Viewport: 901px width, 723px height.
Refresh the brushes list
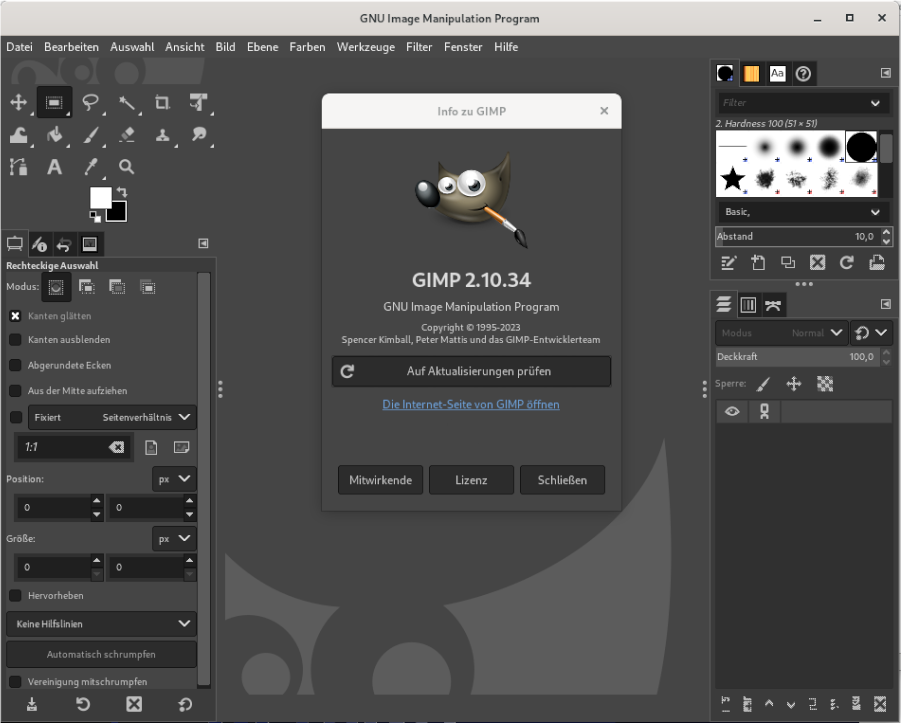coord(846,263)
